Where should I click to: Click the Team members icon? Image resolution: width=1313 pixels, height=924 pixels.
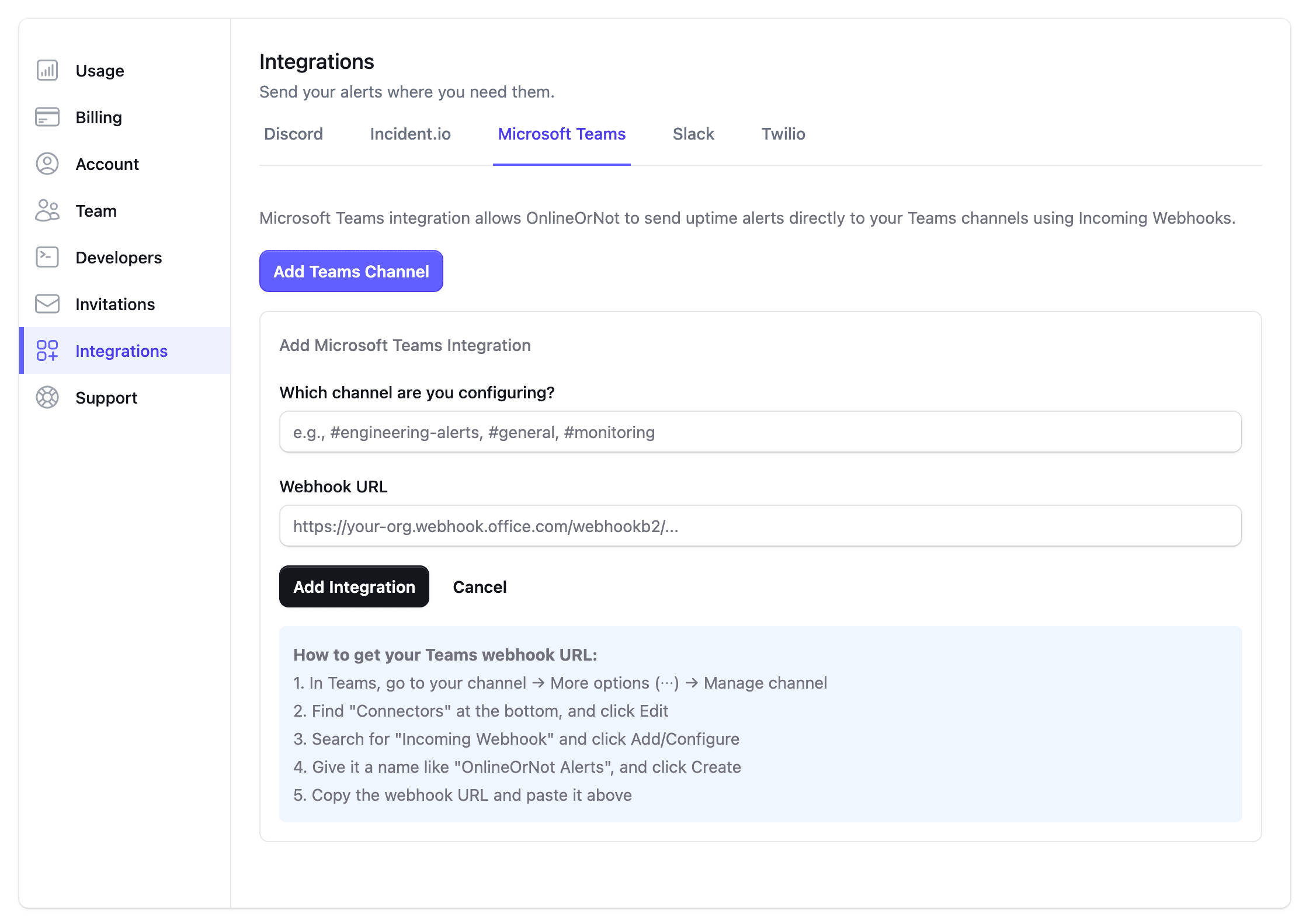click(47, 211)
